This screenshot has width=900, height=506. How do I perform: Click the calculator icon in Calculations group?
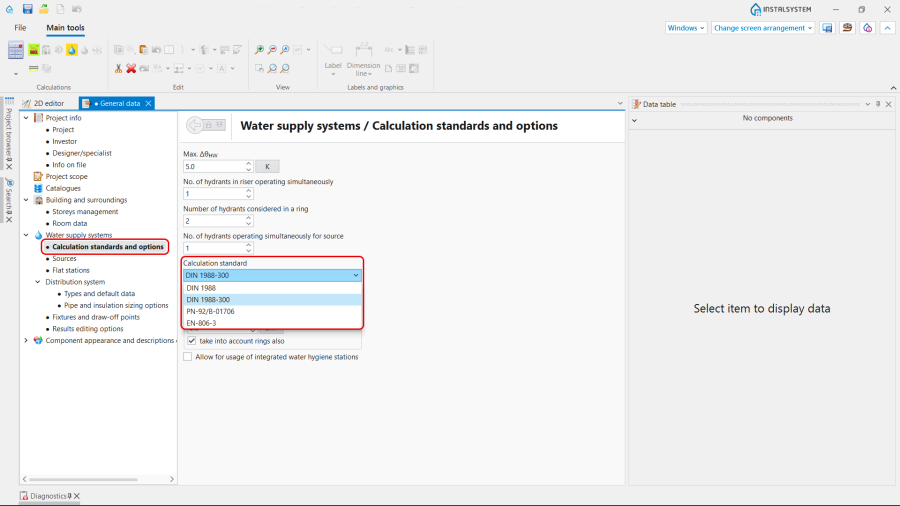click(x=16, y=50)
